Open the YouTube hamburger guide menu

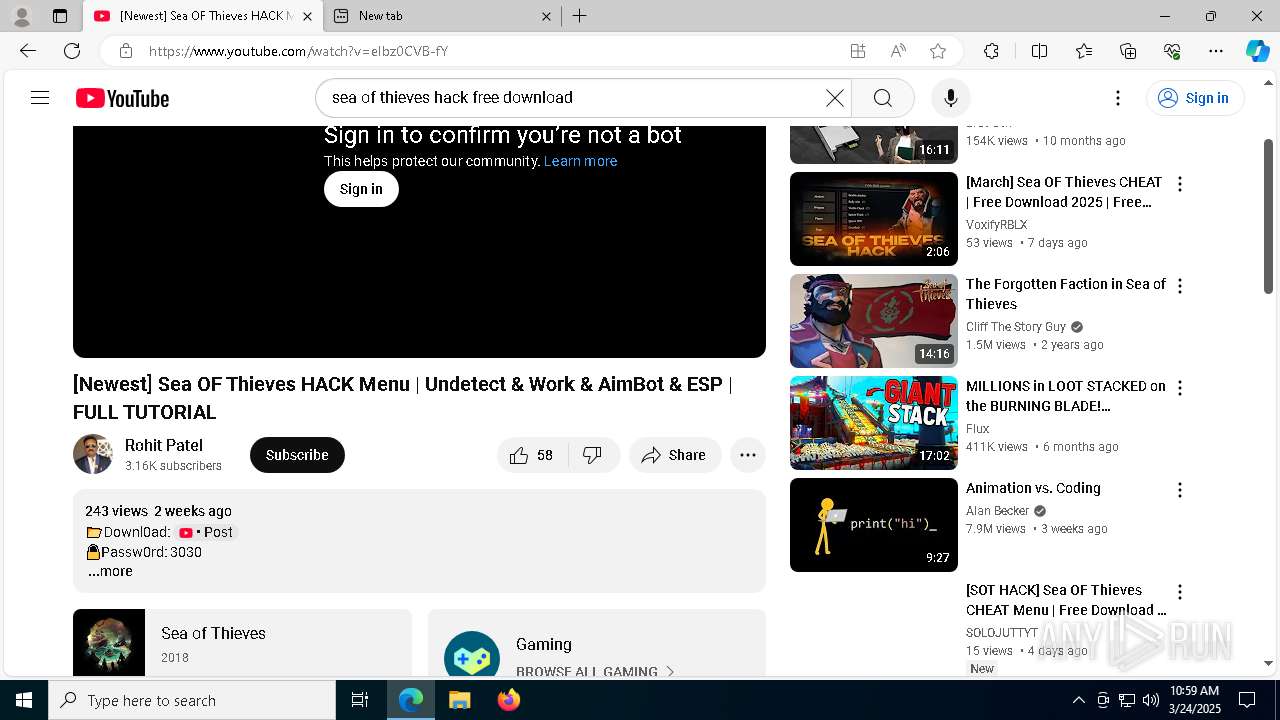coord(40,97)
